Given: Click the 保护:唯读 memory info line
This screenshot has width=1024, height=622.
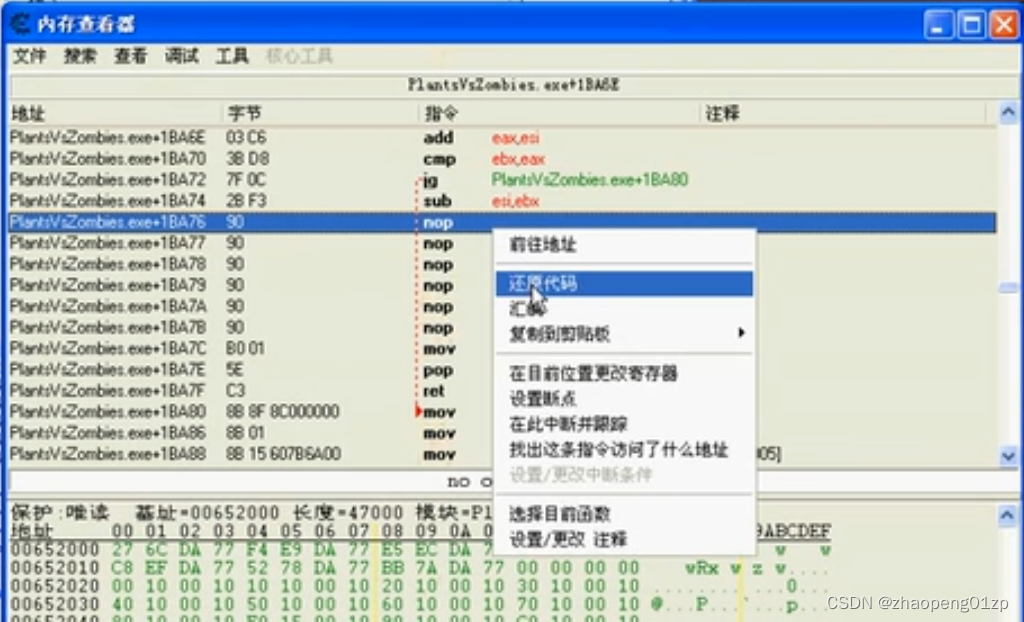Looking at the screenshot, I should coord(251,512).
